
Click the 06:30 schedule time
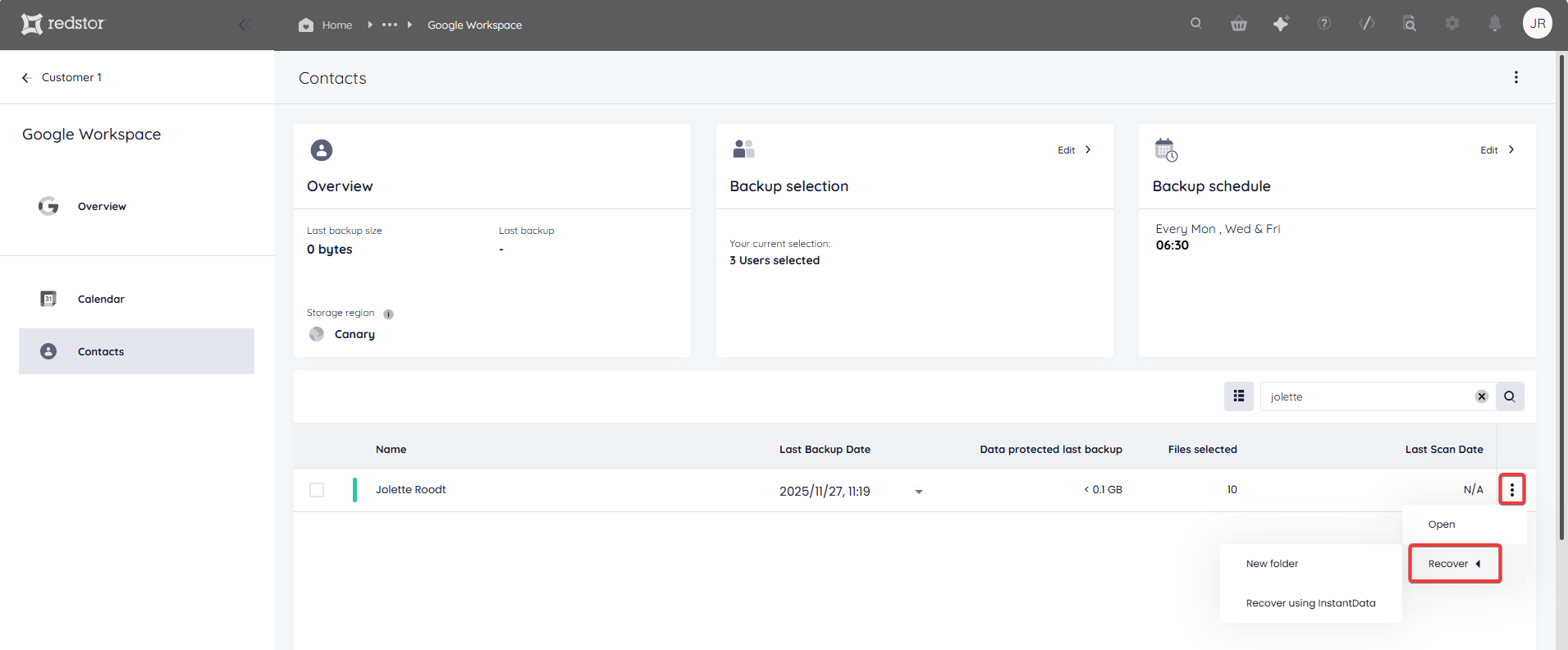[1173, 245]
